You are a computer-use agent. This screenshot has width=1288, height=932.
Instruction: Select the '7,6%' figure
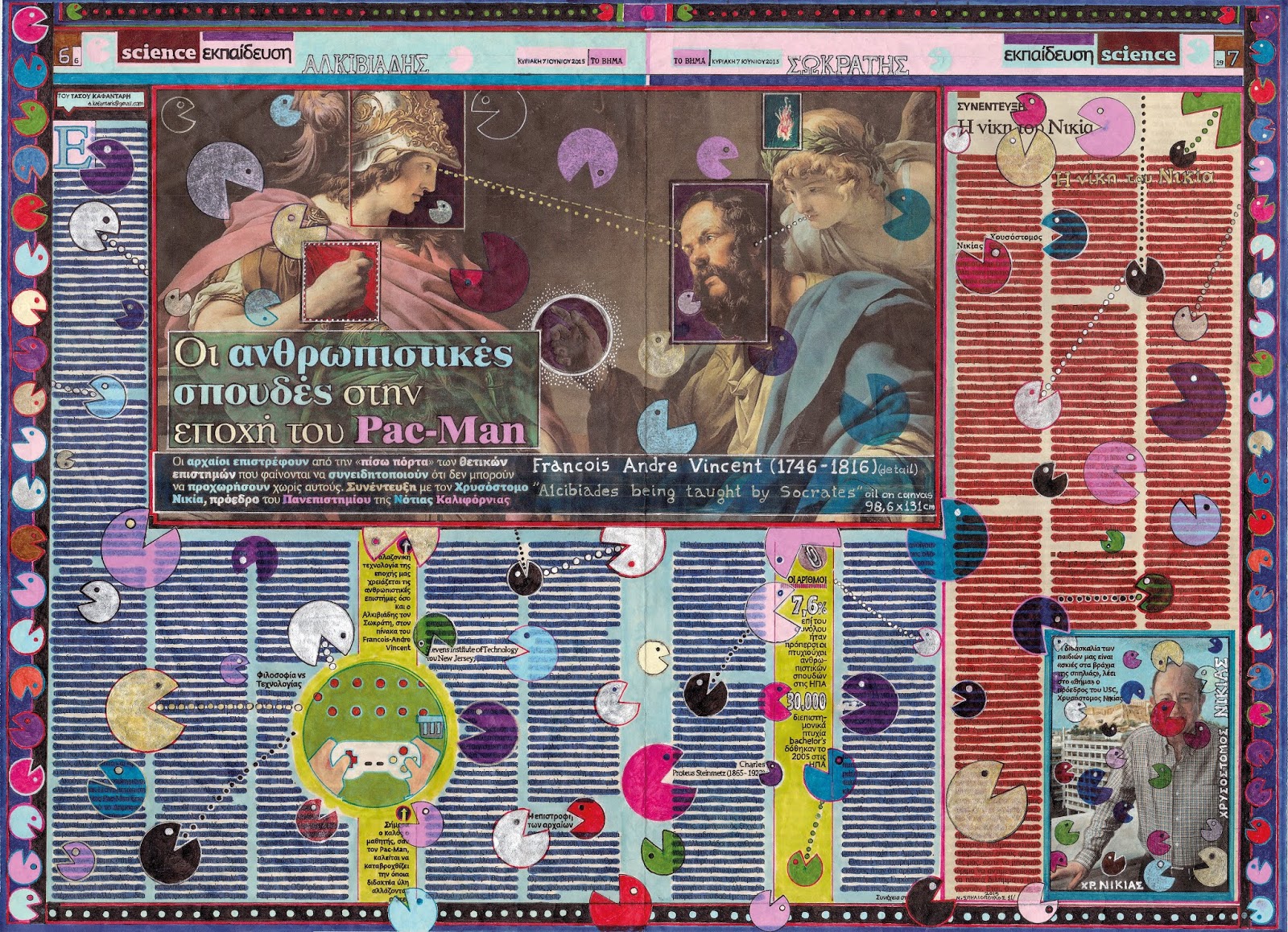809,604
